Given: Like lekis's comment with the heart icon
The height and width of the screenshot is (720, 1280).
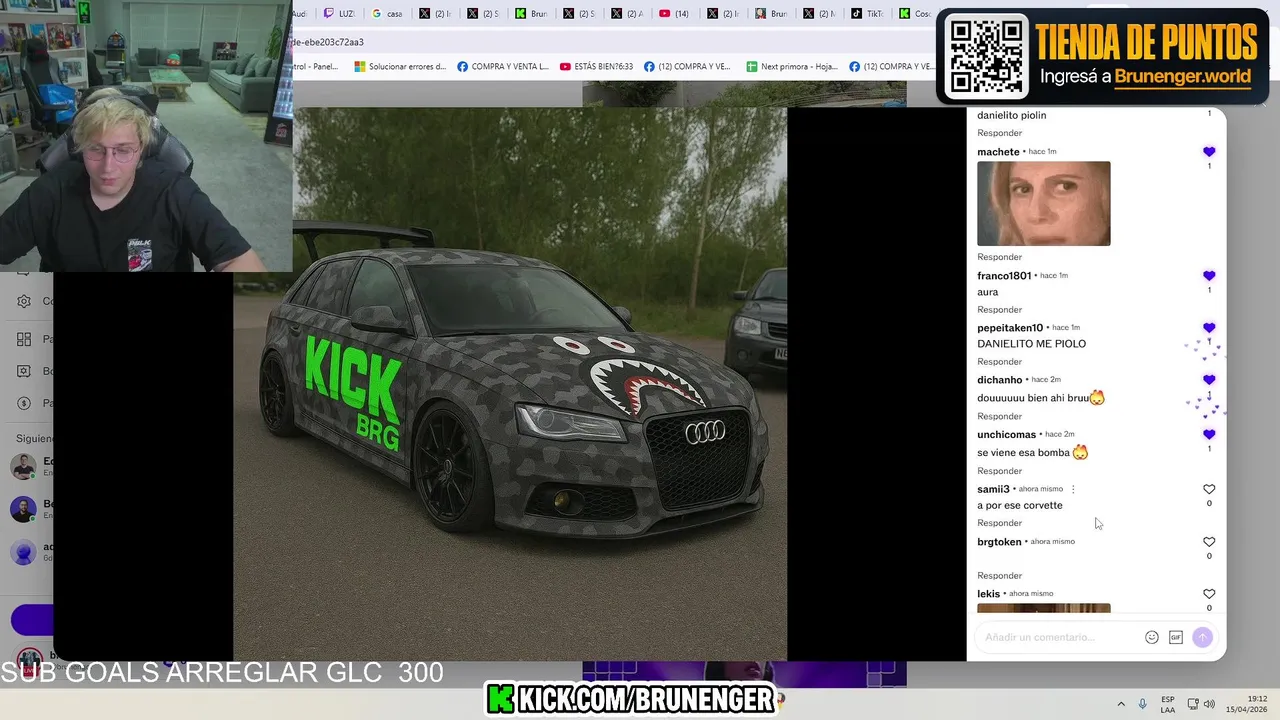Looking at the screenshot, I should 1209,594.
